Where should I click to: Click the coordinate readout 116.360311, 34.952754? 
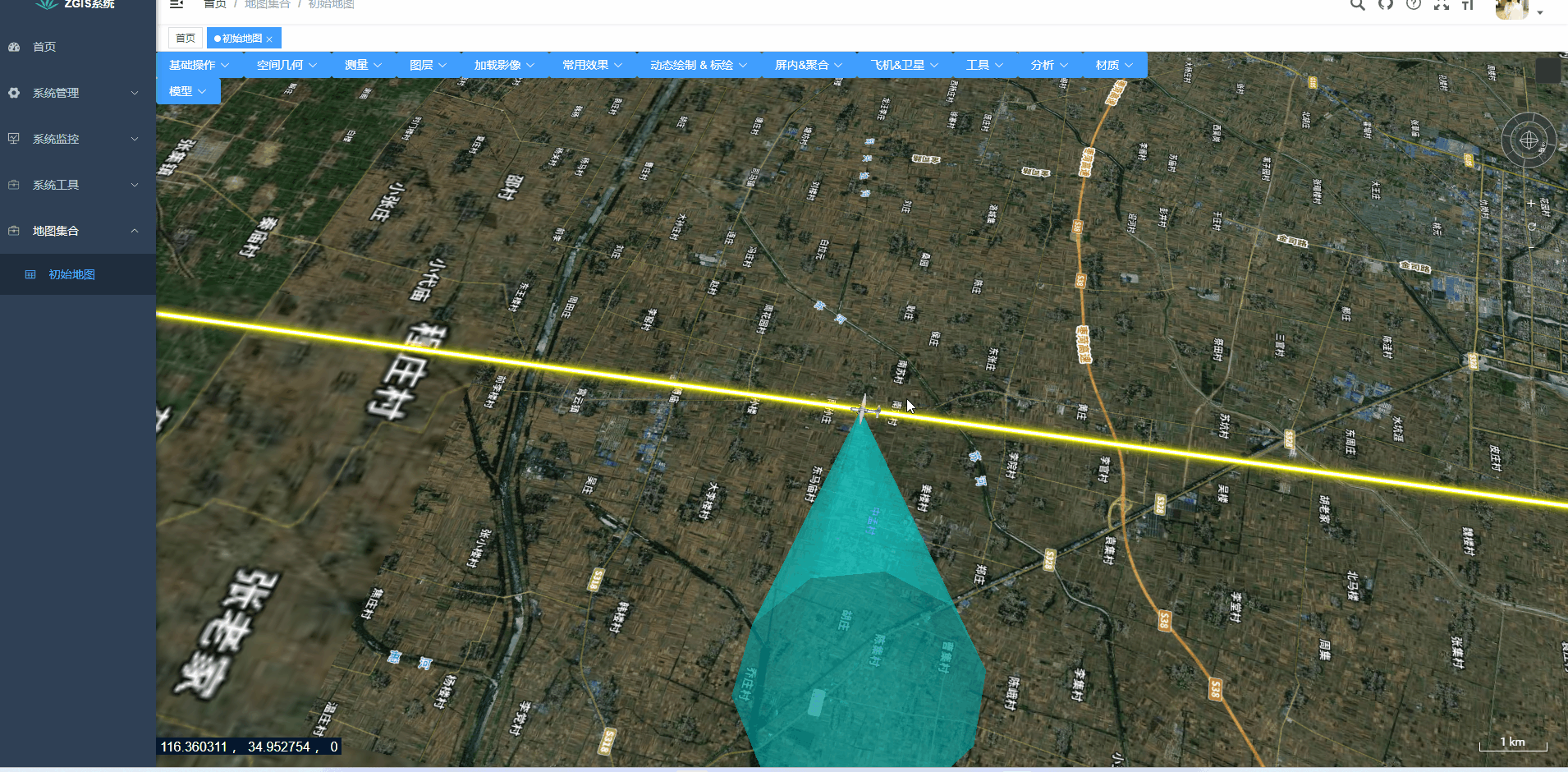click(x=248, y=747)
